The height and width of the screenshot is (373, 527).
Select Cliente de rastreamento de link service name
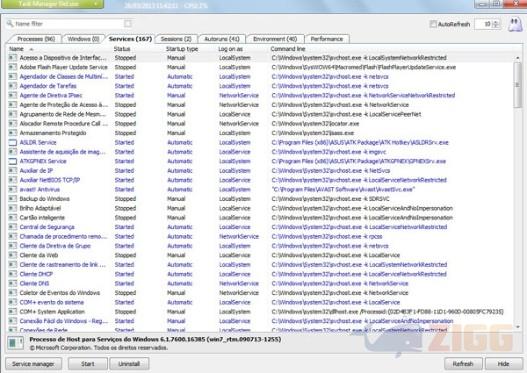point(63,265)
